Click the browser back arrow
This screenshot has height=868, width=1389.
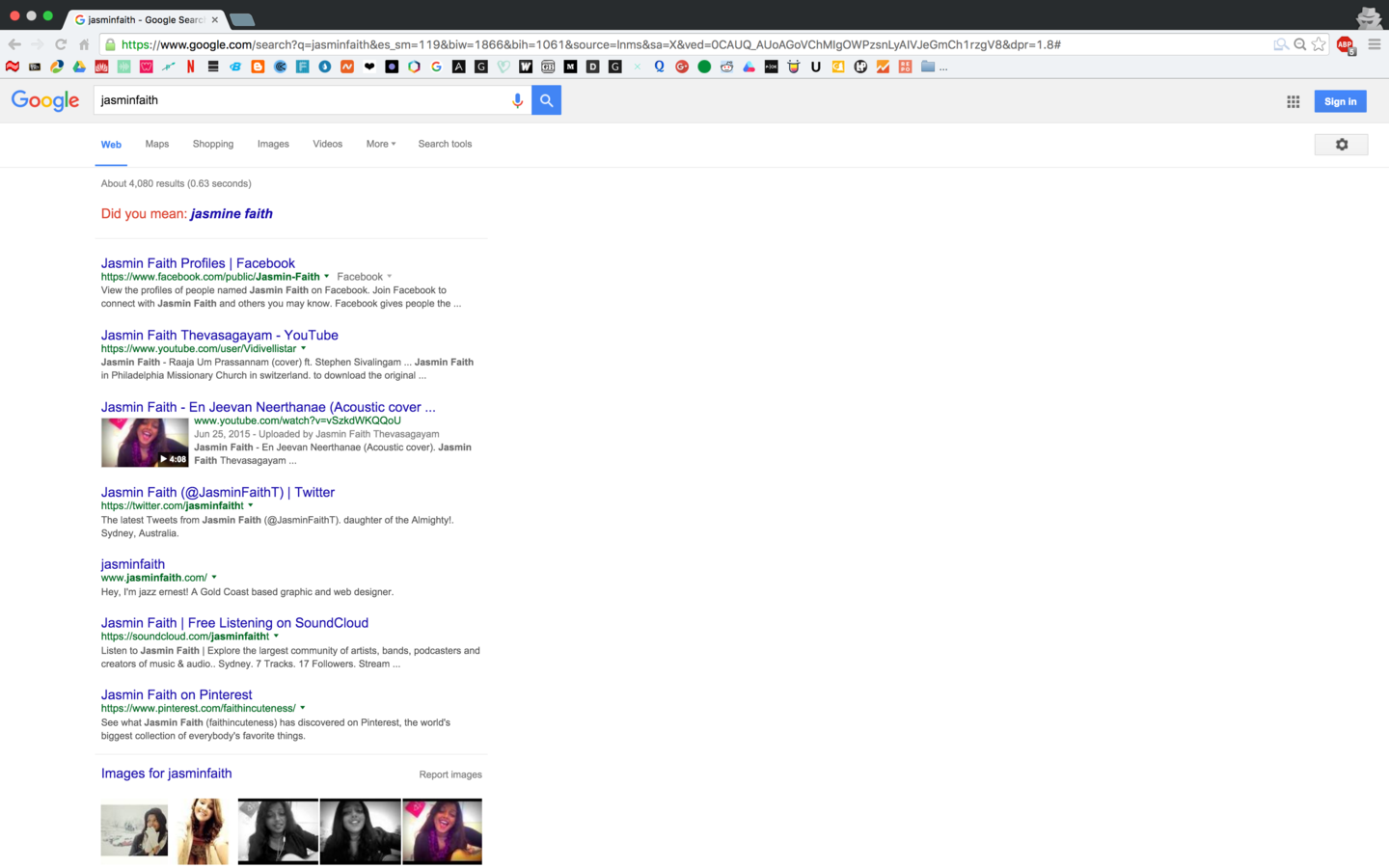[14, 44]
